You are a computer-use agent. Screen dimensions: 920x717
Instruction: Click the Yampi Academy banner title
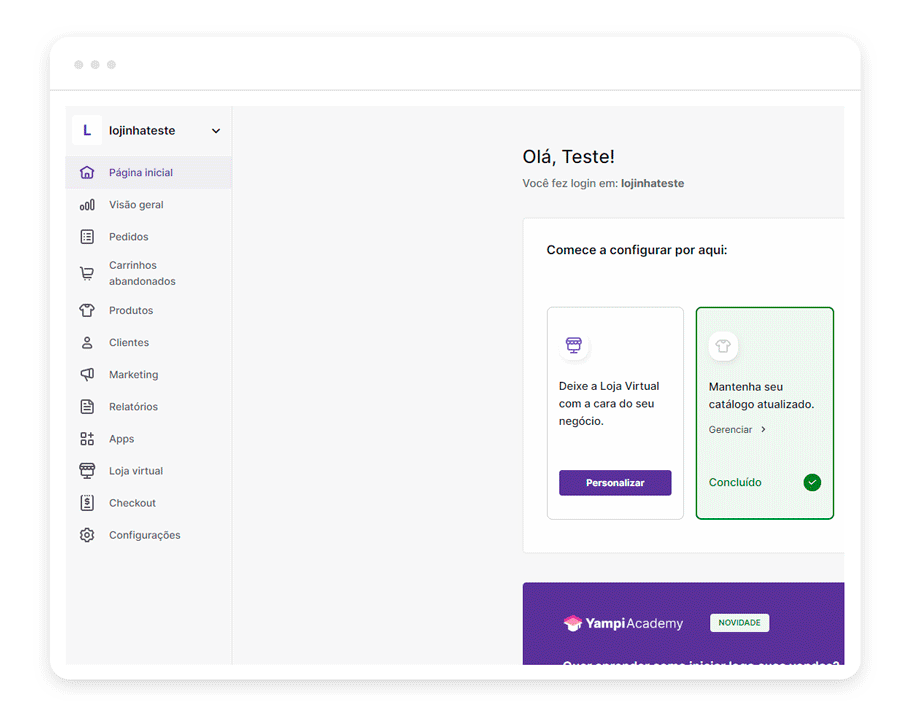(x=634, y=623)
